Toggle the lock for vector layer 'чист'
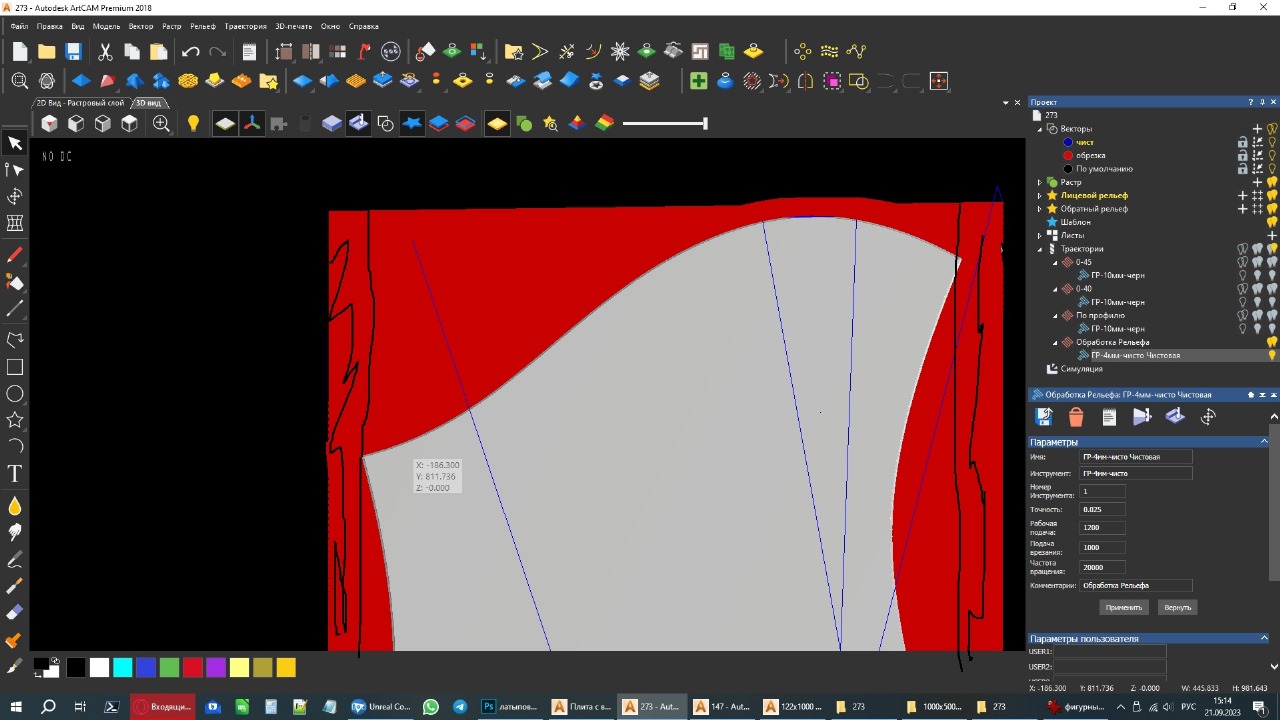1280x720 pixels. pyautogui.click(x=1243, y=142)
